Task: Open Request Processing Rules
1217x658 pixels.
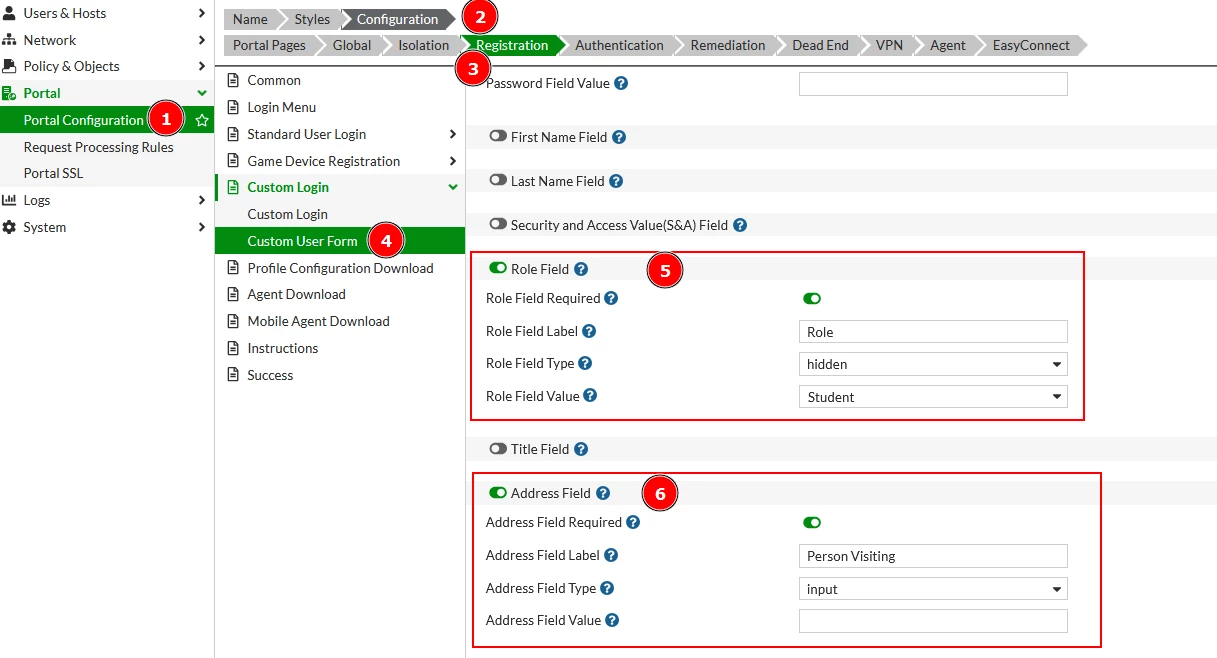Action: click(x=98, y=147)
